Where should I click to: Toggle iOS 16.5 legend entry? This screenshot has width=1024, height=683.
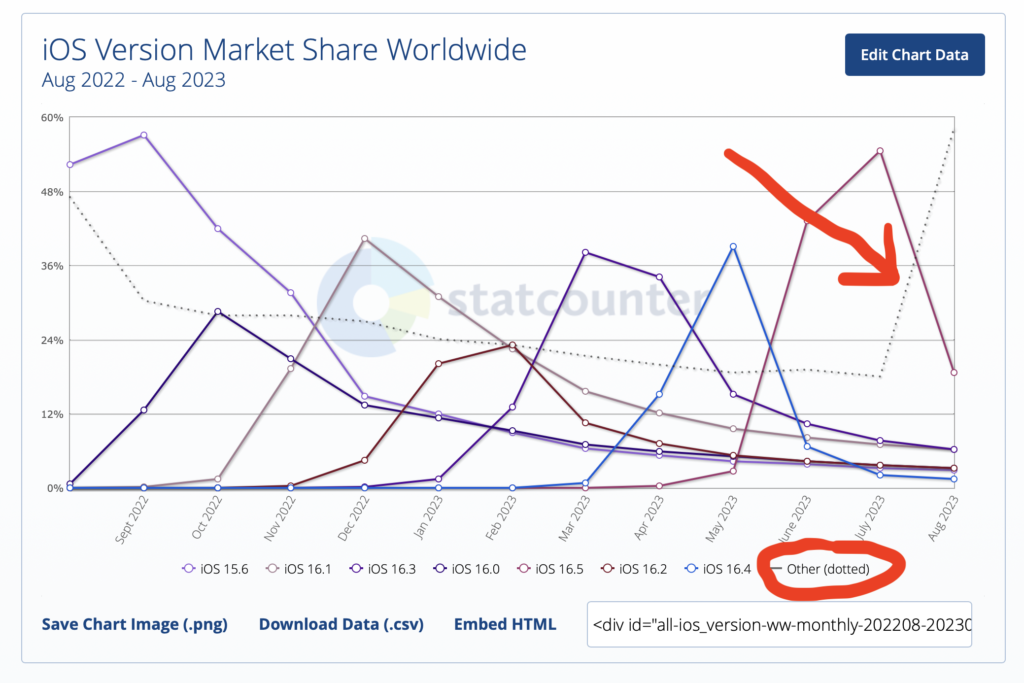(x=551, y=569)
